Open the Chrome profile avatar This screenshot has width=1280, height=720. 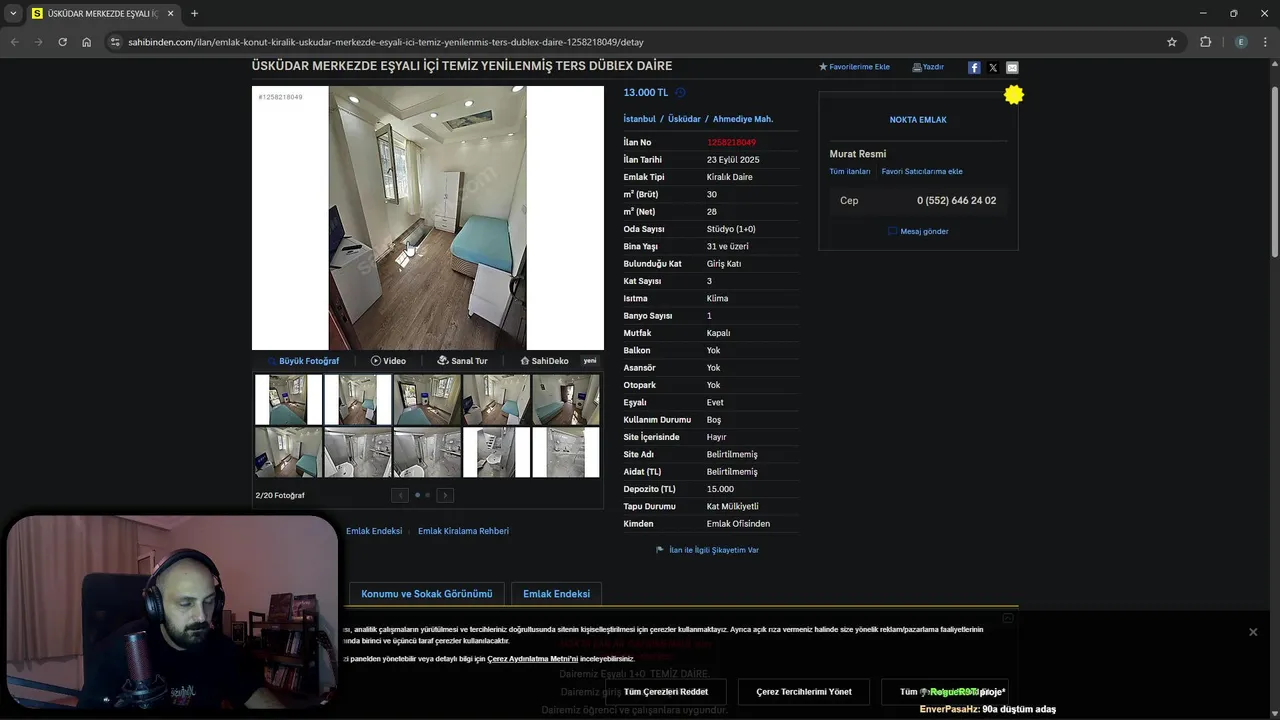1241,42
